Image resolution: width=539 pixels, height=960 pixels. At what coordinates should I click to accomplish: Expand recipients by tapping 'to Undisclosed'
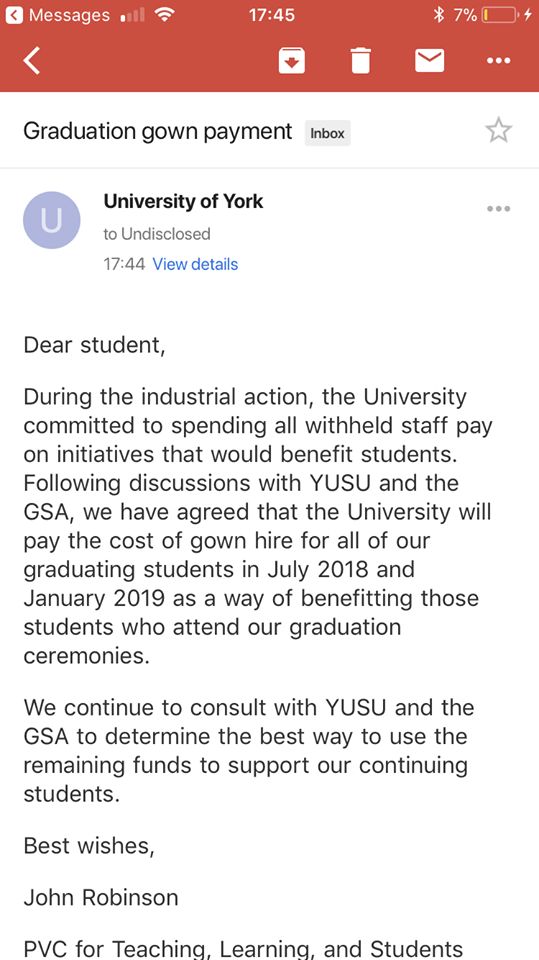pos(157,234)
